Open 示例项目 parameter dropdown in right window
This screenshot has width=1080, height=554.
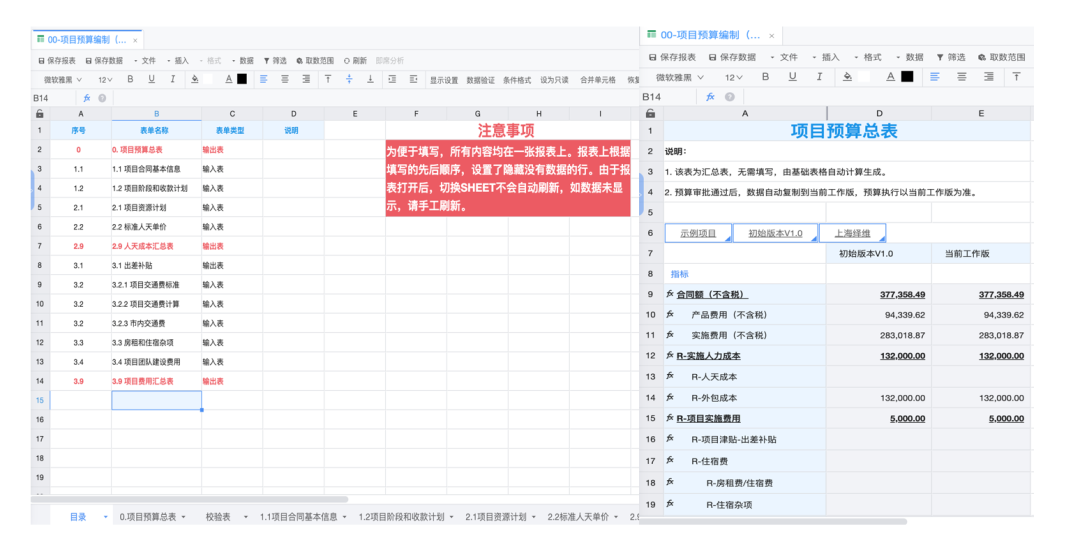click(x=698, y=233)
